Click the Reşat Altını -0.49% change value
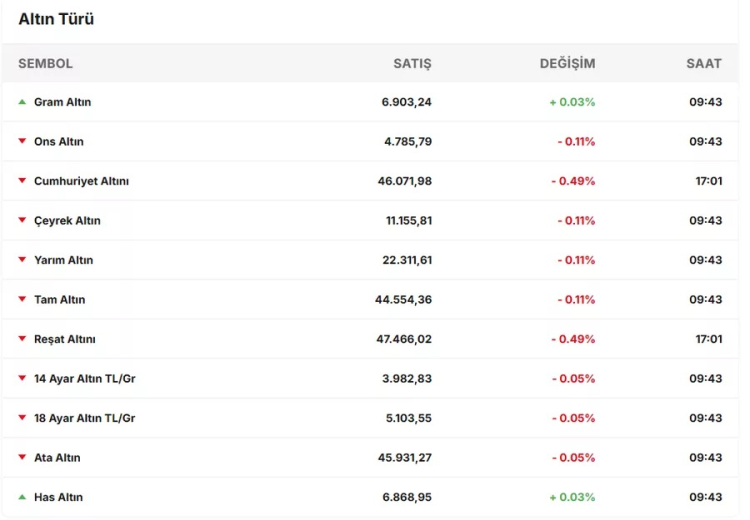Viewport: 750px width, 520px height. click(x=573, y=339)
